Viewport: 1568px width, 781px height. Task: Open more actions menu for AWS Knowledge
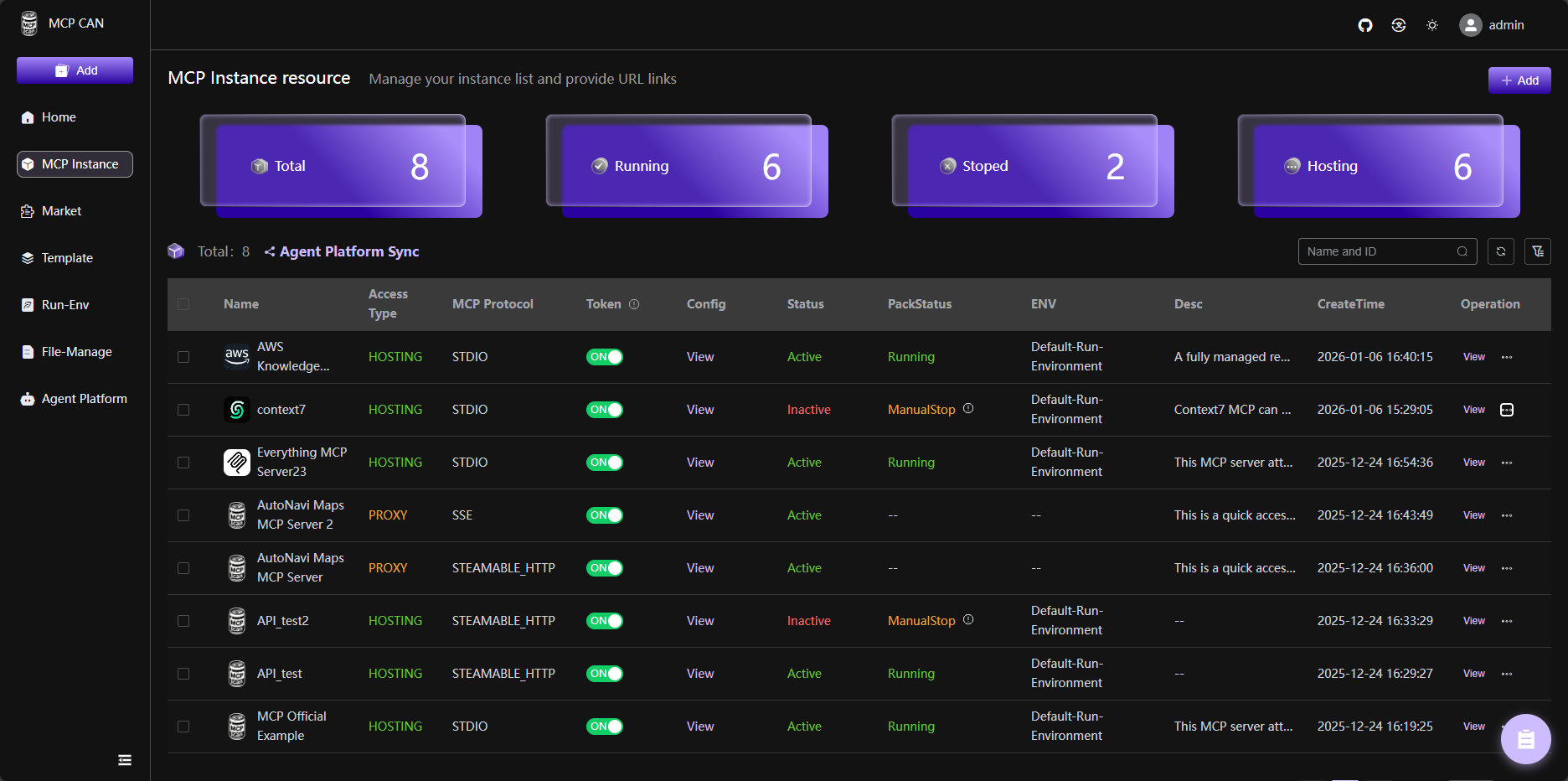click(x=1507, y=357)
